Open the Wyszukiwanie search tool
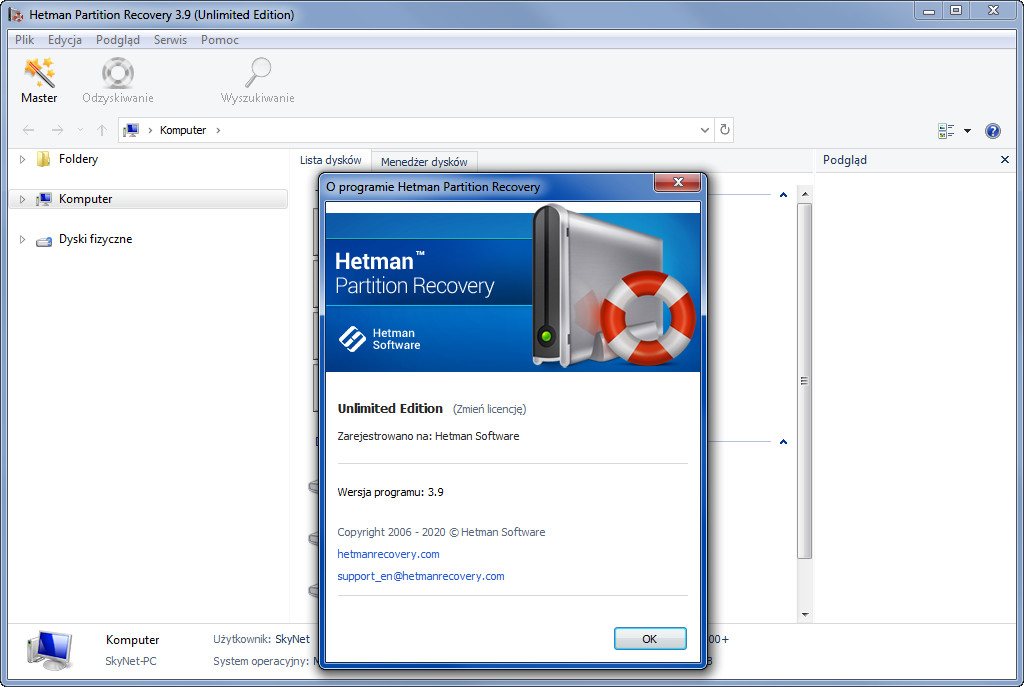This screenshot has height=687, width=1024. point(257,80)
